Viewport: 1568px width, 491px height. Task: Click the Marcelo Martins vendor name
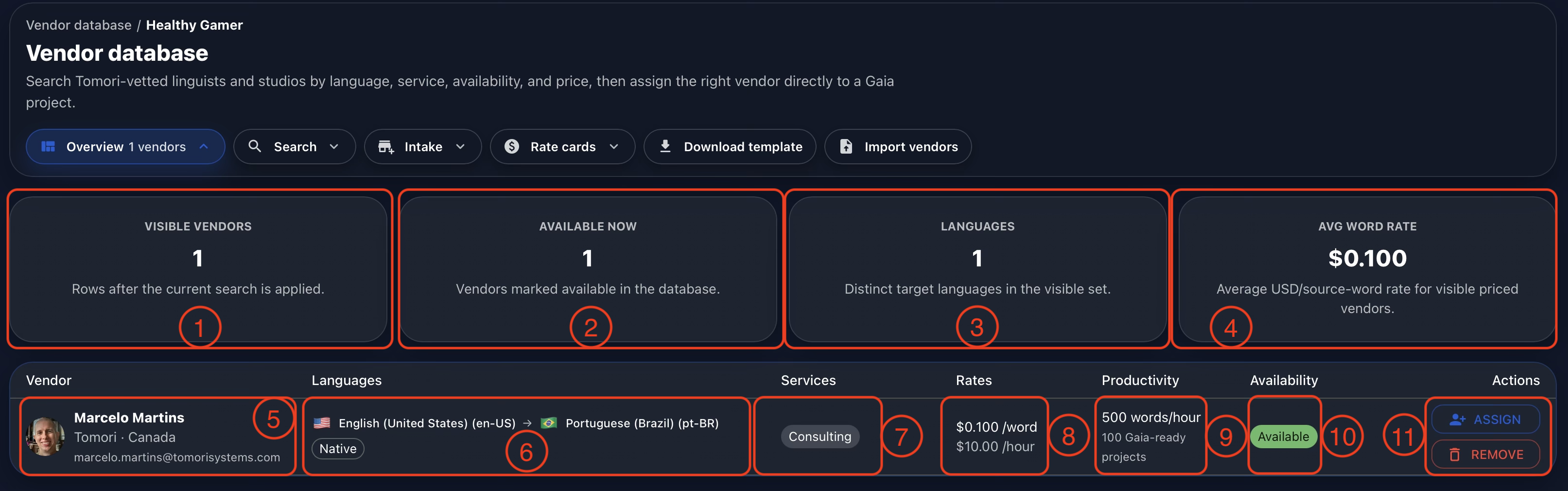tap(129, 418)
